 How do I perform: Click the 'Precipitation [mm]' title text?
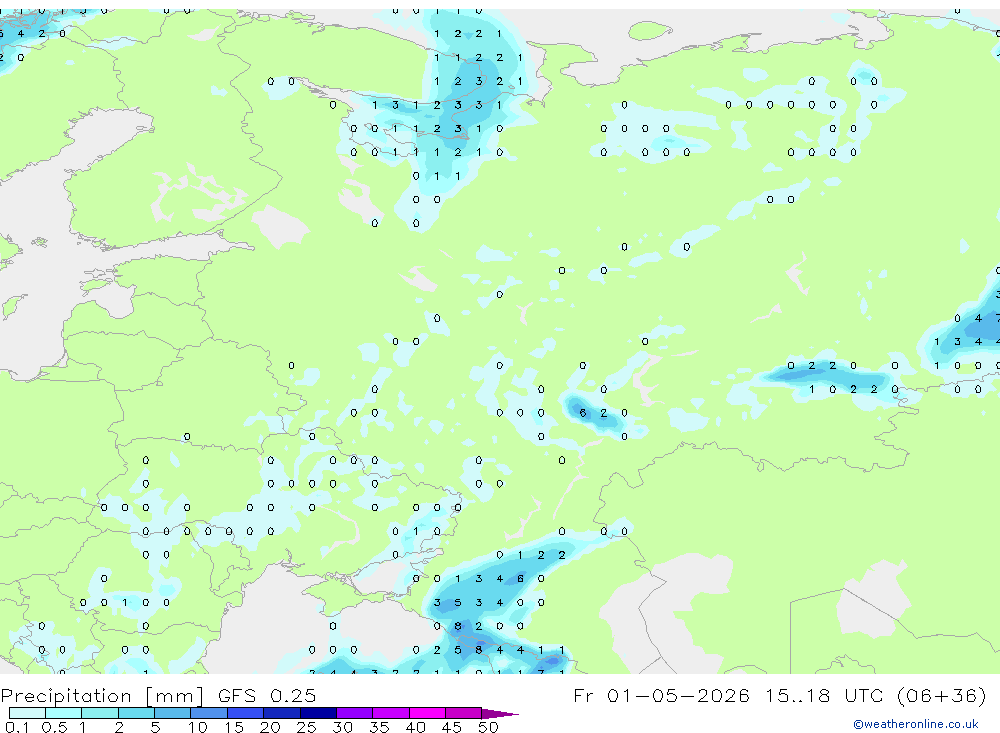click(103, 696)
